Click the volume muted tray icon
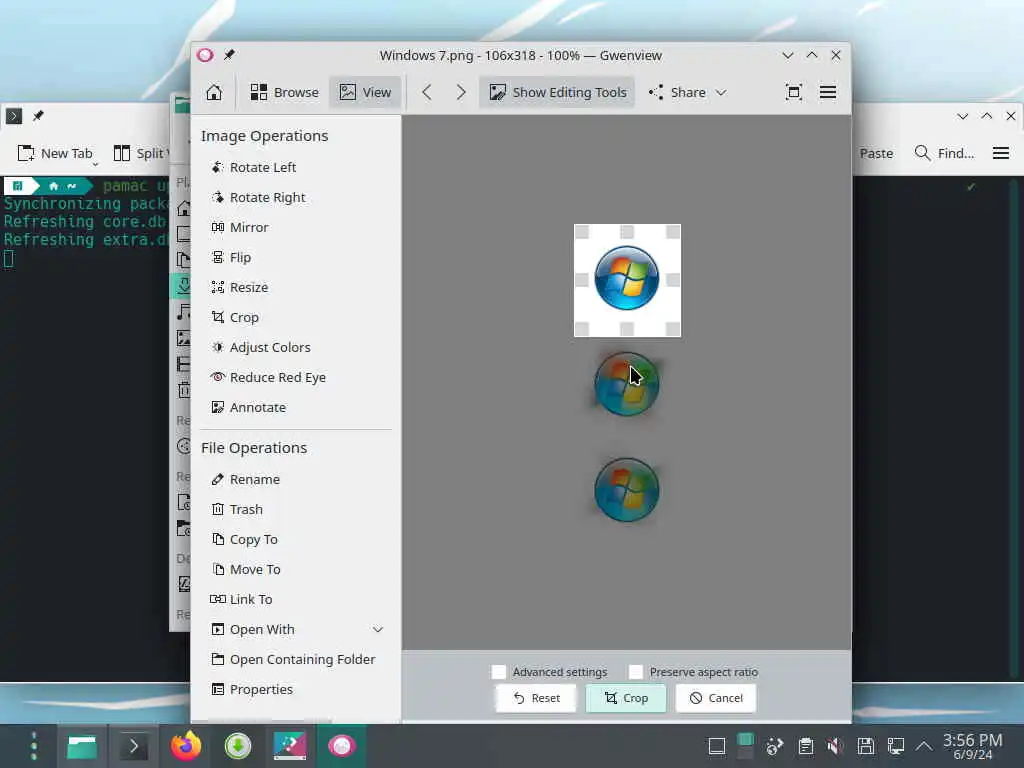 (835, 746)
